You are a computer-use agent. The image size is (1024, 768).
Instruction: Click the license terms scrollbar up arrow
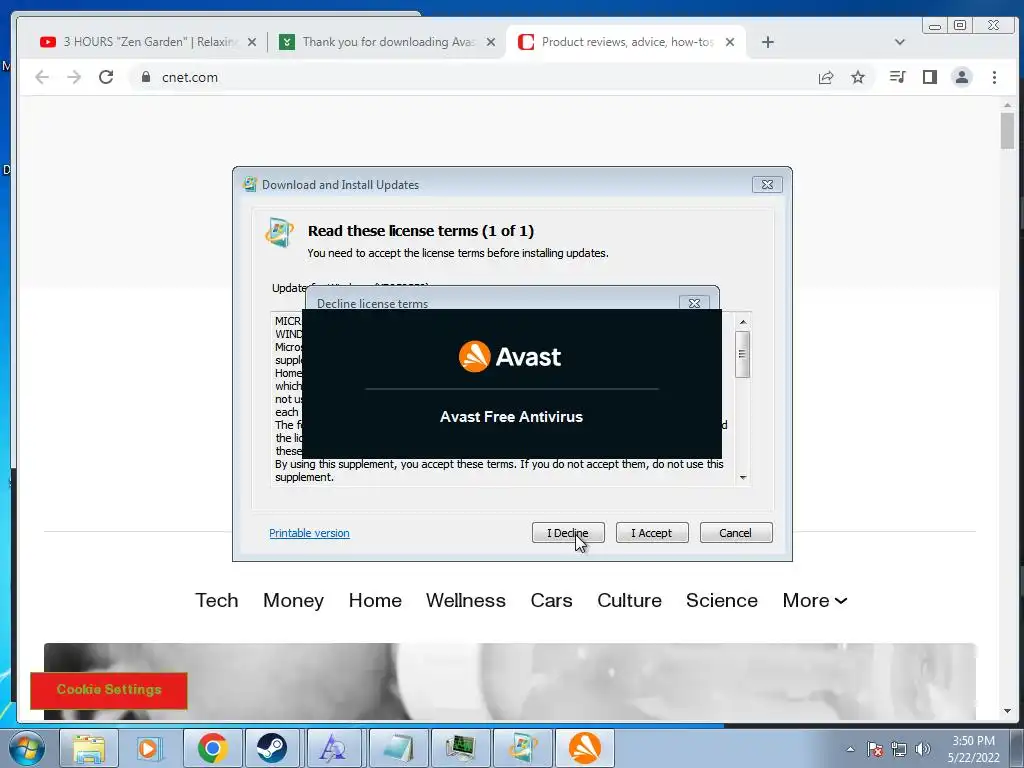tap(743, 322)
